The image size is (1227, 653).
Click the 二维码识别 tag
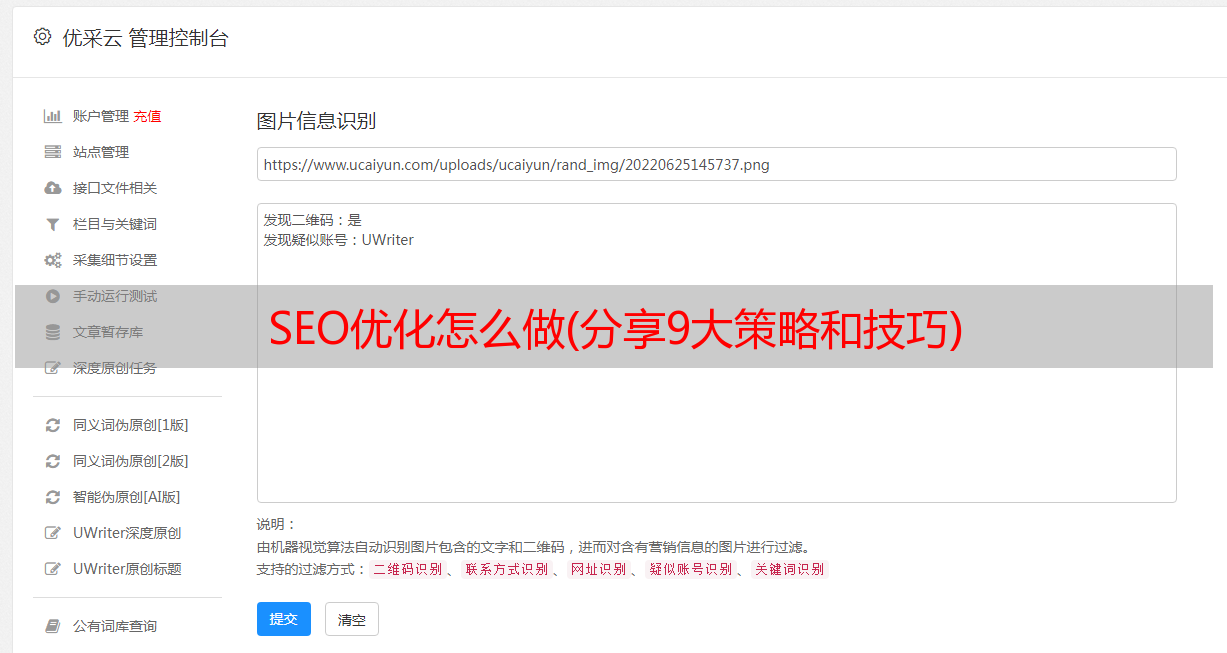[407, 569]
